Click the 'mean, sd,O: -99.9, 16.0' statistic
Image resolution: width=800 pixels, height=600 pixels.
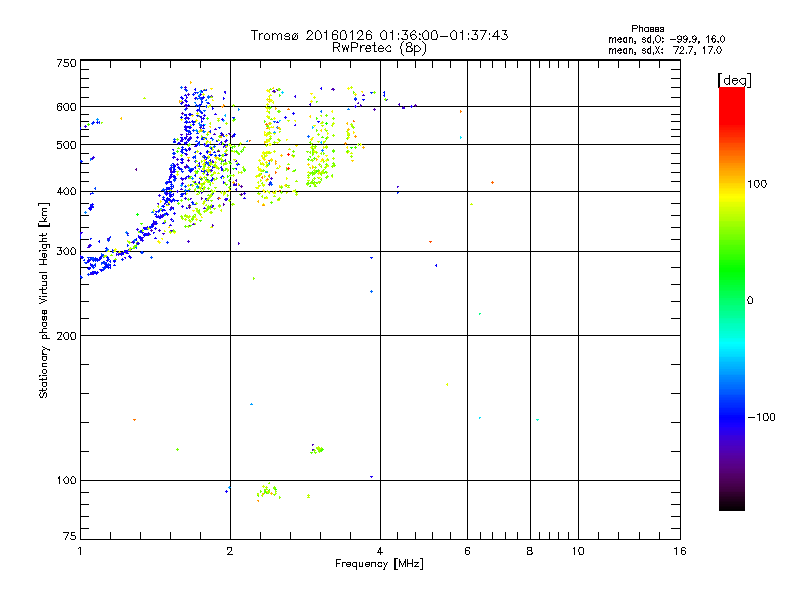[x=666, y=39]
